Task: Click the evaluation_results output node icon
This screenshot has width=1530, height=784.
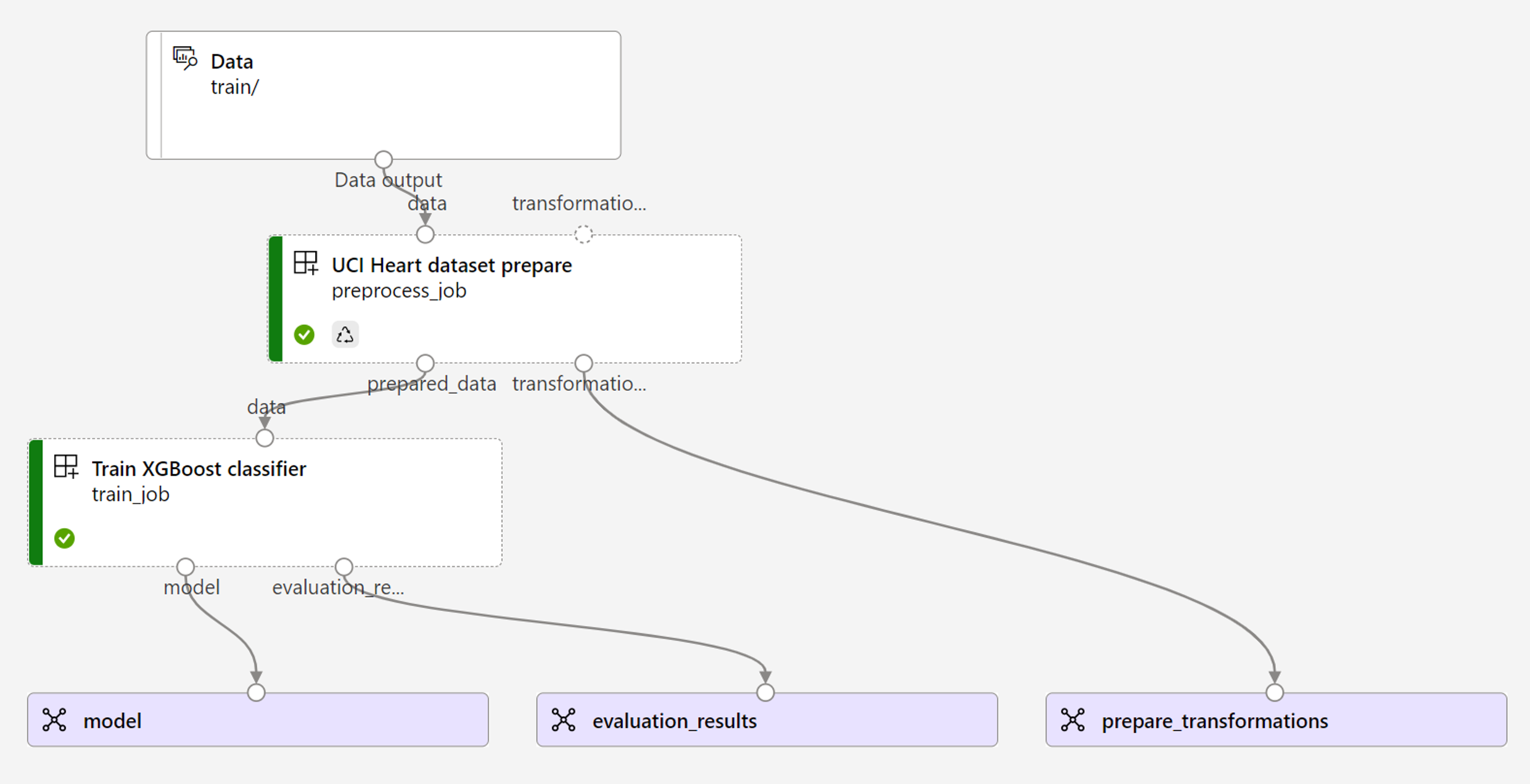Action: pos(564,720)
